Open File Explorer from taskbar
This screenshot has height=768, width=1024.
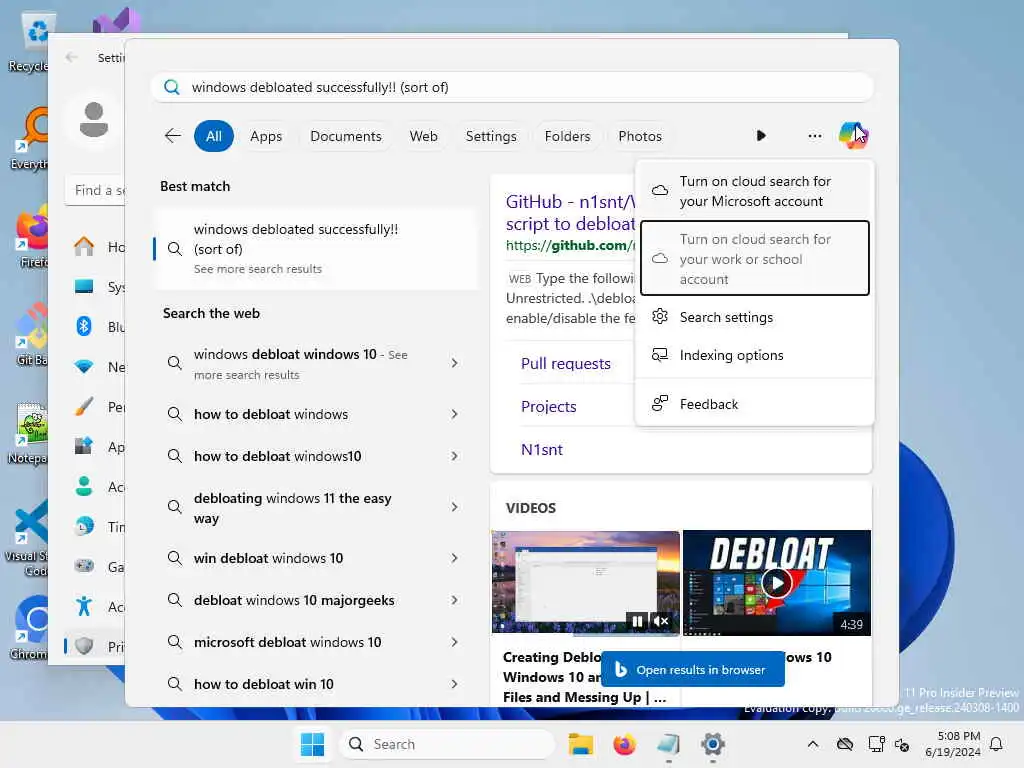click(x=580, y=744)
